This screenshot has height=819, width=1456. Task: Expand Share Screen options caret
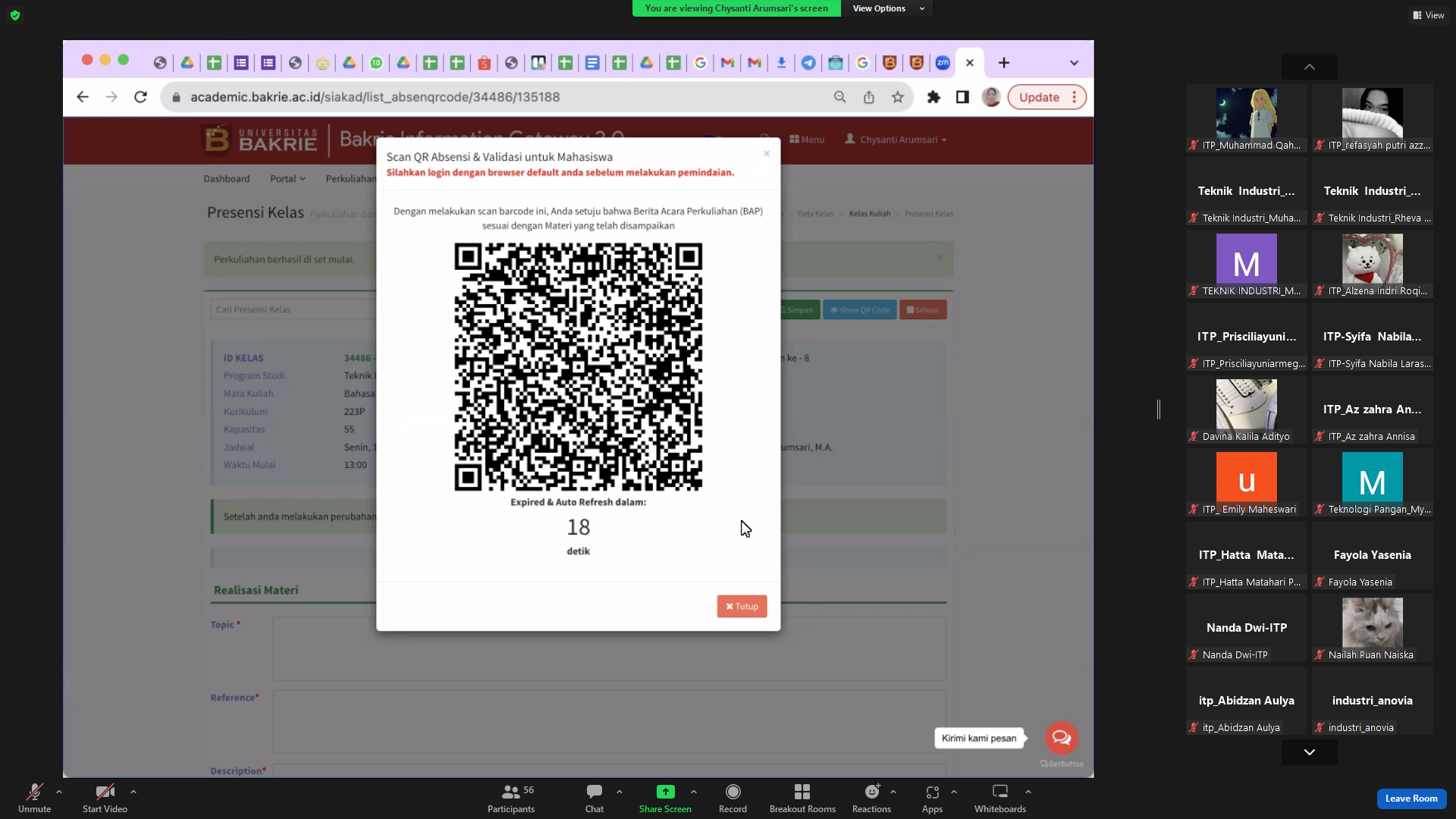[x=694, y=792]
